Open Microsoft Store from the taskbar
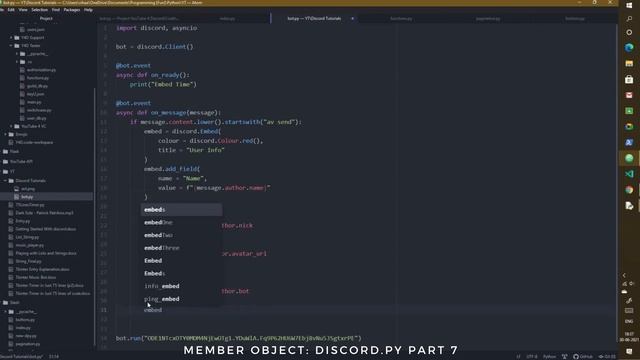640x360 pixels. tap(629, 79)
